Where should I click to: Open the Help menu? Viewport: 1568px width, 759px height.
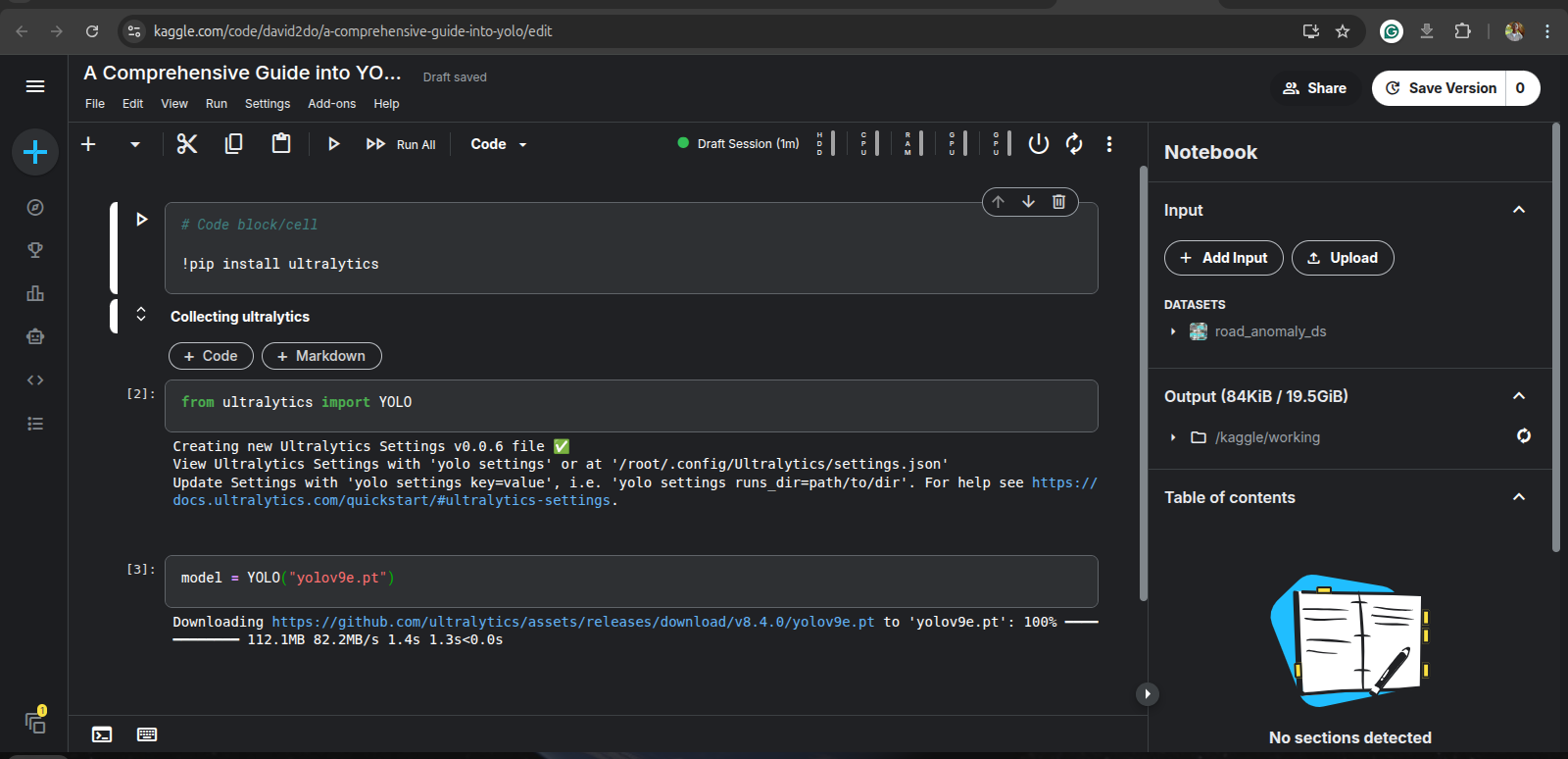[386, 104]
